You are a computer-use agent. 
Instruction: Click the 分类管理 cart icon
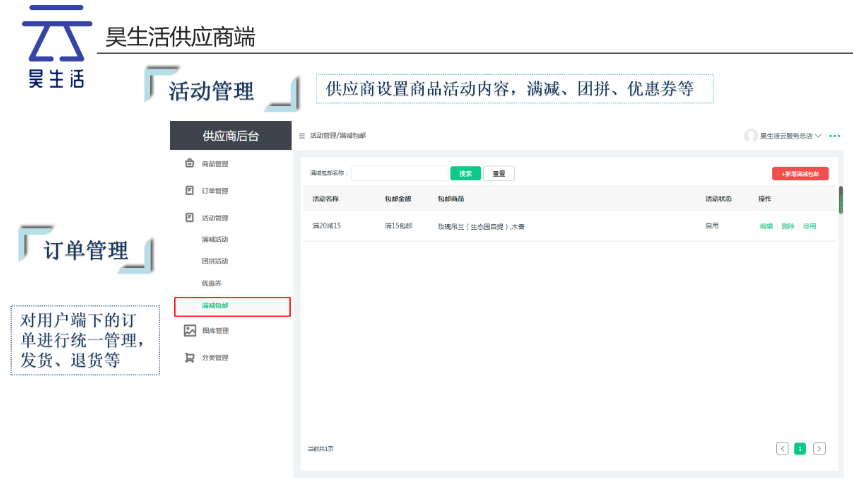[189, 357]
